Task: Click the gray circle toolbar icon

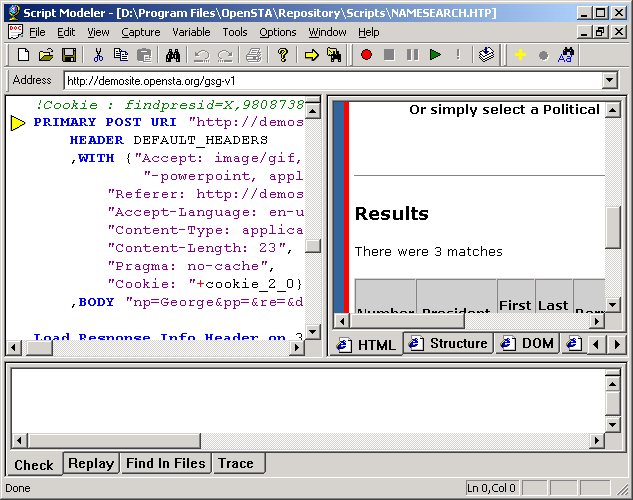Action: coord(543,55)
